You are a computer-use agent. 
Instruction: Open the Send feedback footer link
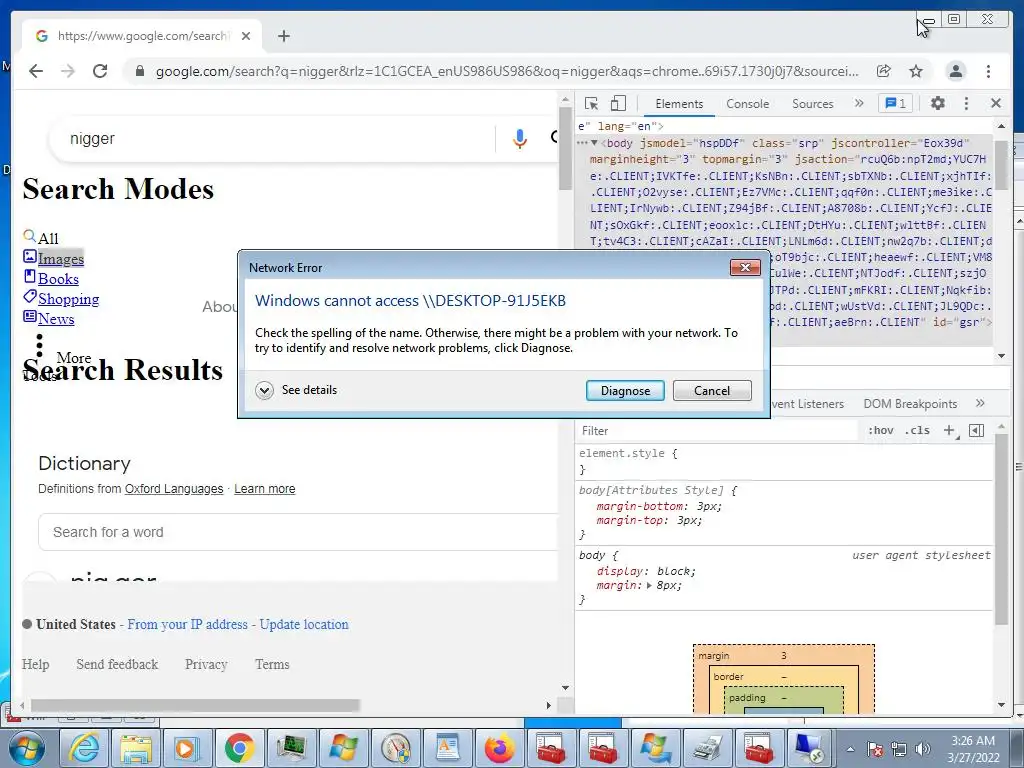[117, 664]
